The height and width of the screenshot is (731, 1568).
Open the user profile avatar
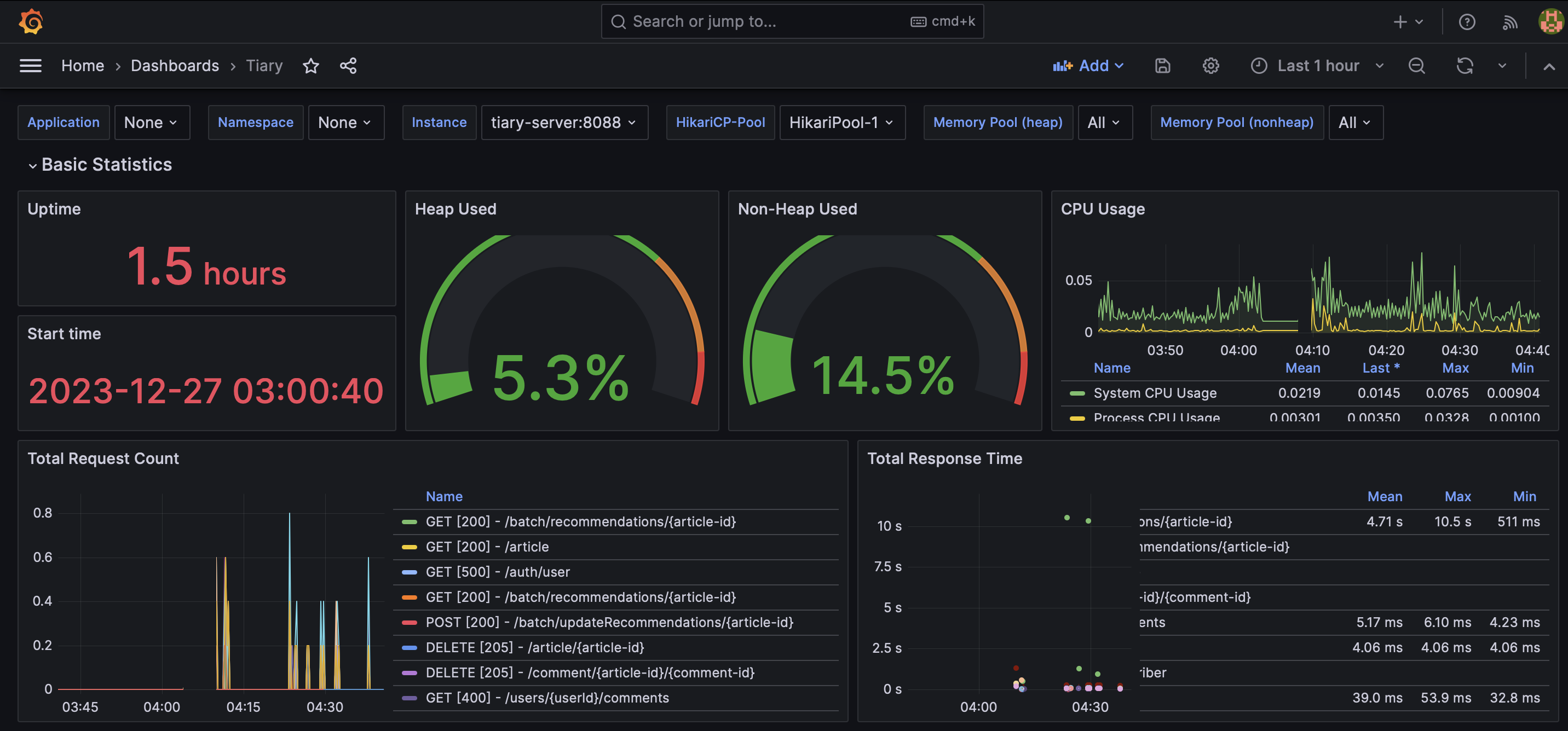click(1550, 22)
